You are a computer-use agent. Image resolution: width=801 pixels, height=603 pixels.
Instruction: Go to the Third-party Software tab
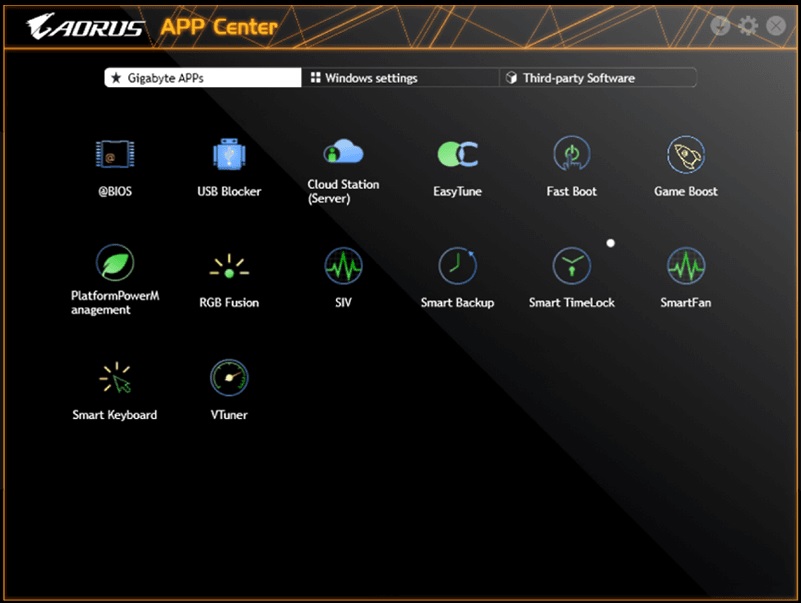point(598,78)
